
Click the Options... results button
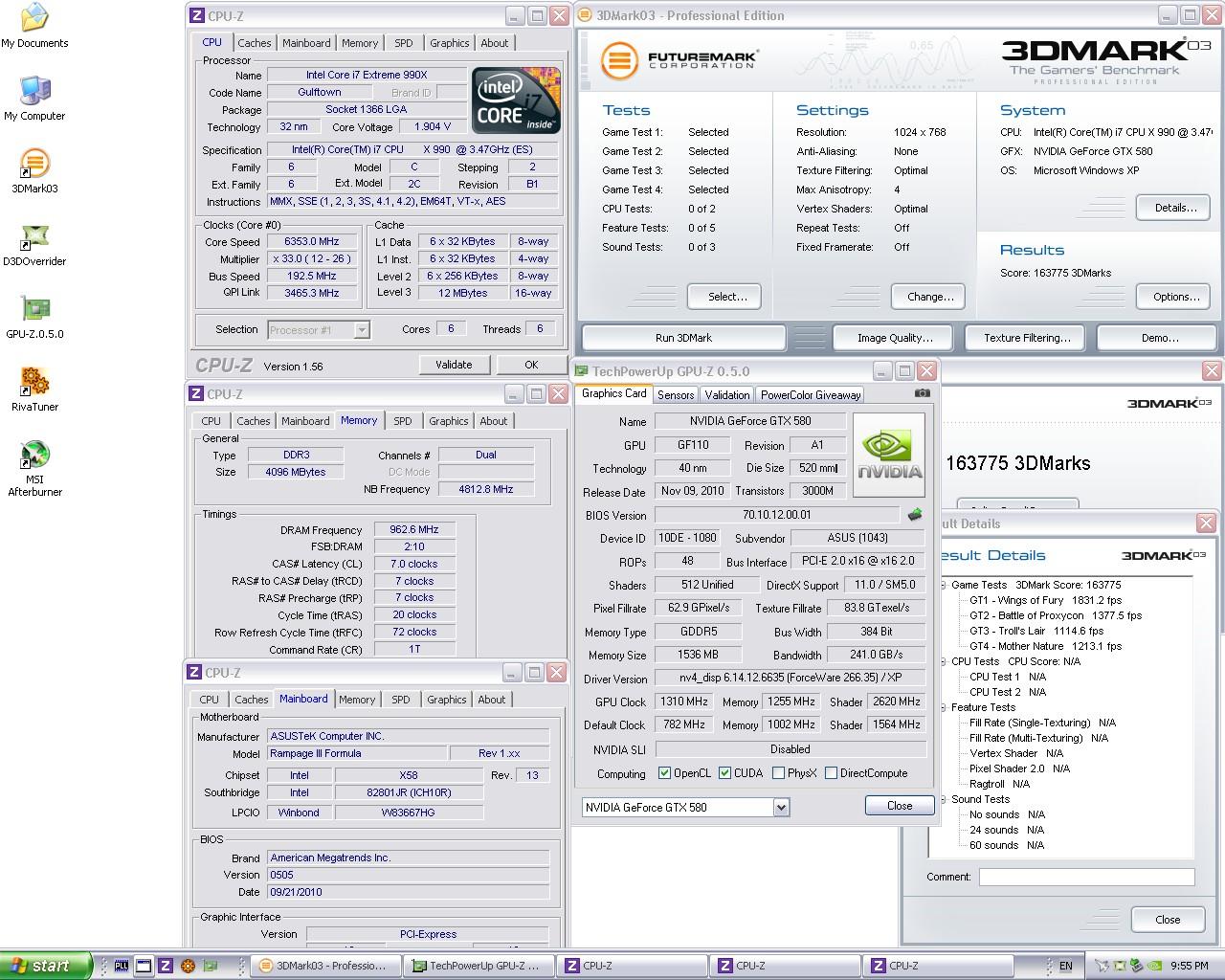point(1175,297)
